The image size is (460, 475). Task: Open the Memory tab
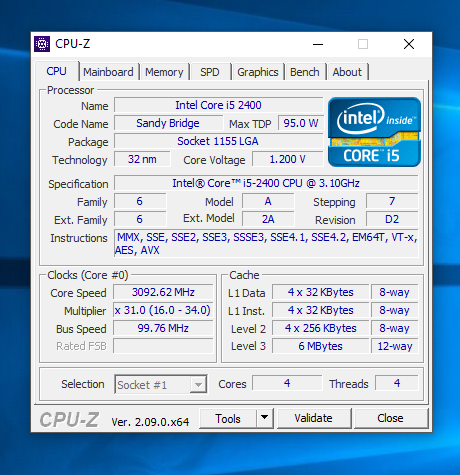[164, 72]
